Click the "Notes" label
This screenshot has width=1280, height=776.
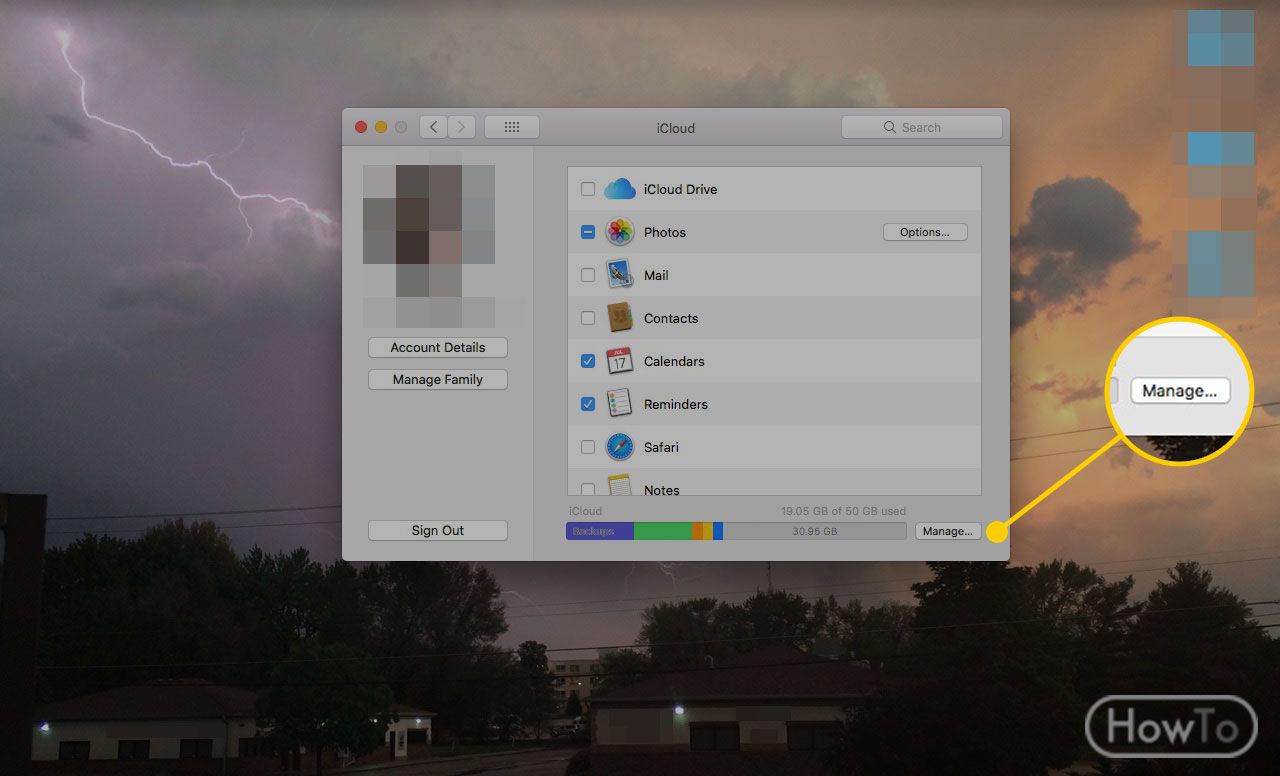coord(662,489)
